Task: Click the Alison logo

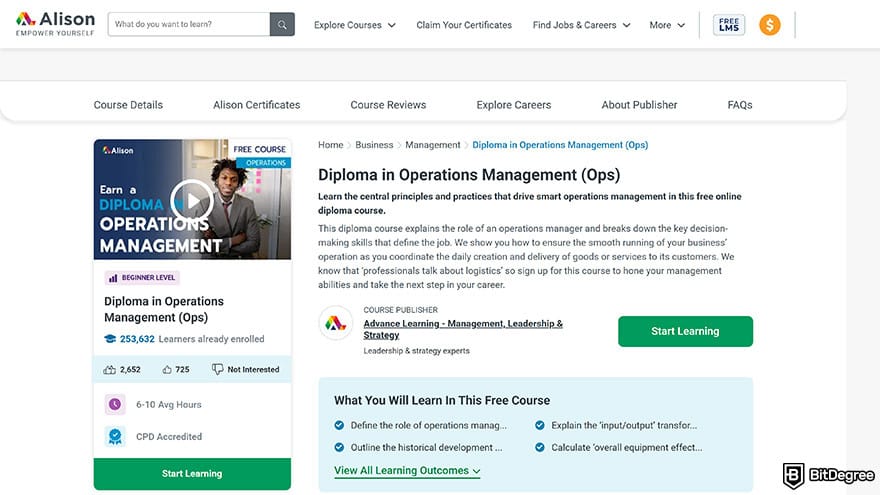Action: [x=55, y=24]
